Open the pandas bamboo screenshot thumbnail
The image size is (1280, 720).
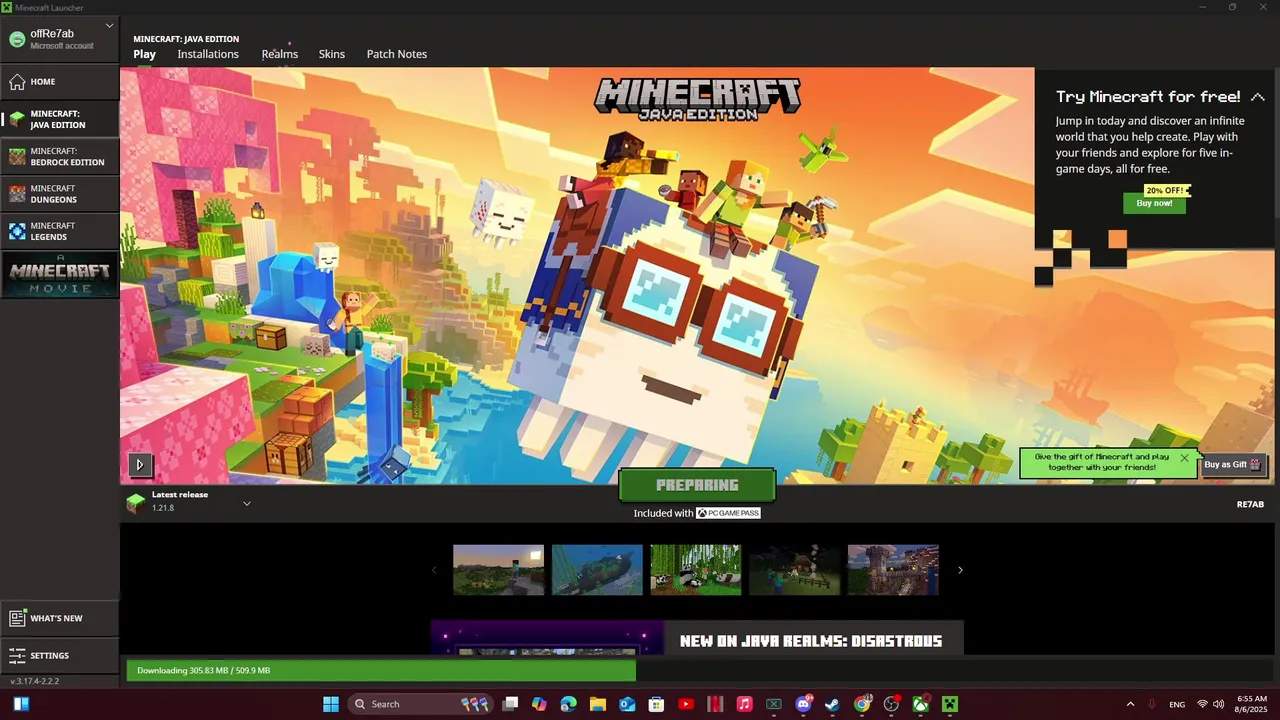pyautogui.click(x=696, y=570)
